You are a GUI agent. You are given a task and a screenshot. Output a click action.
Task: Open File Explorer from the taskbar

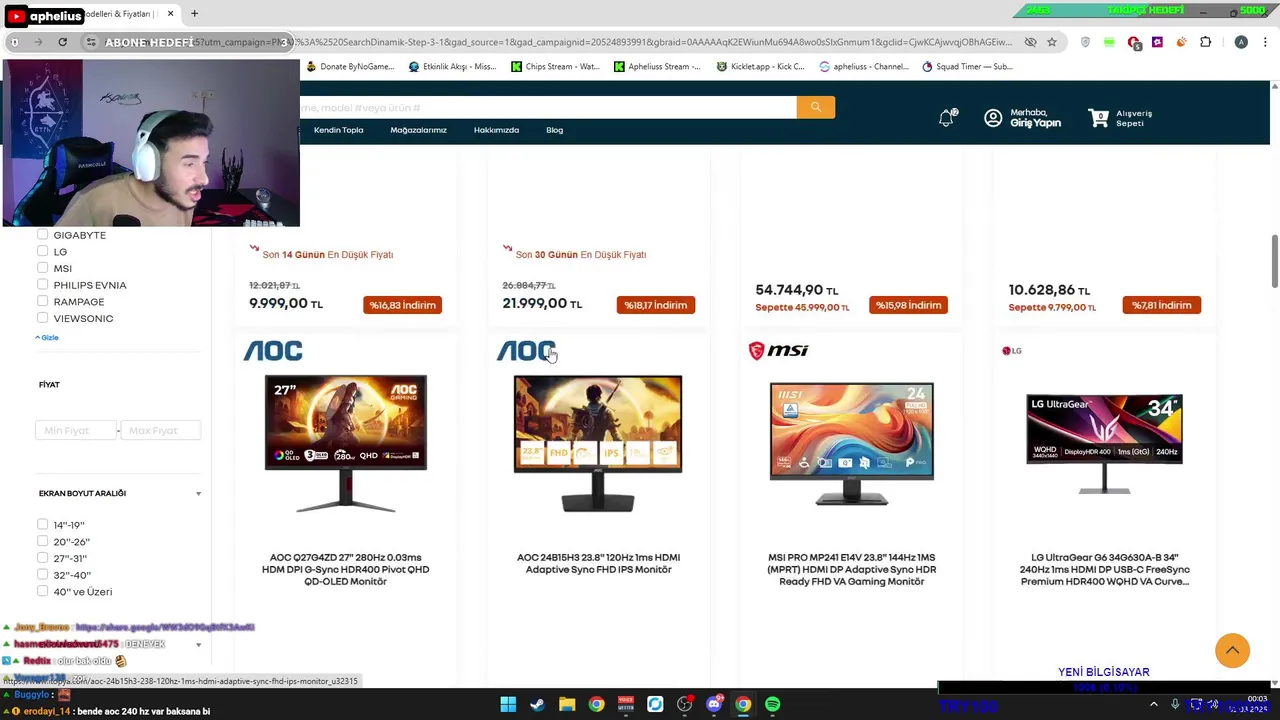pos(567,704)
